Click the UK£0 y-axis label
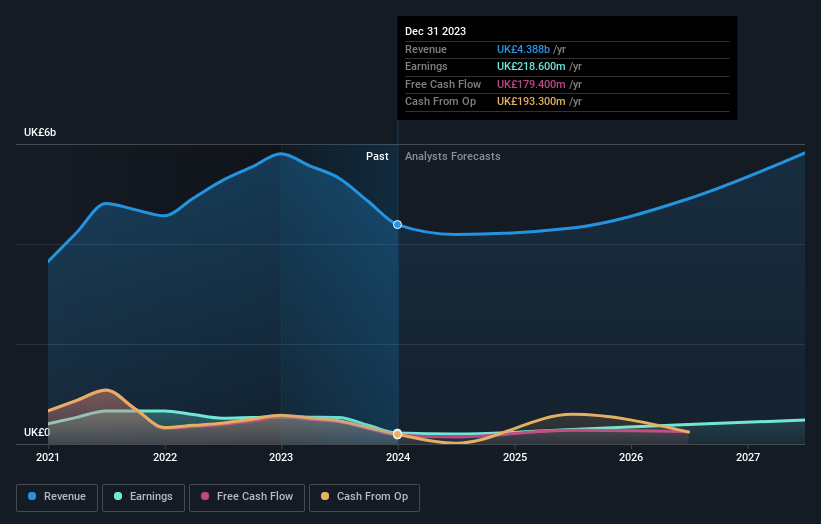The width and height of the screenshot is (821, 524). [x=37, y=432]
